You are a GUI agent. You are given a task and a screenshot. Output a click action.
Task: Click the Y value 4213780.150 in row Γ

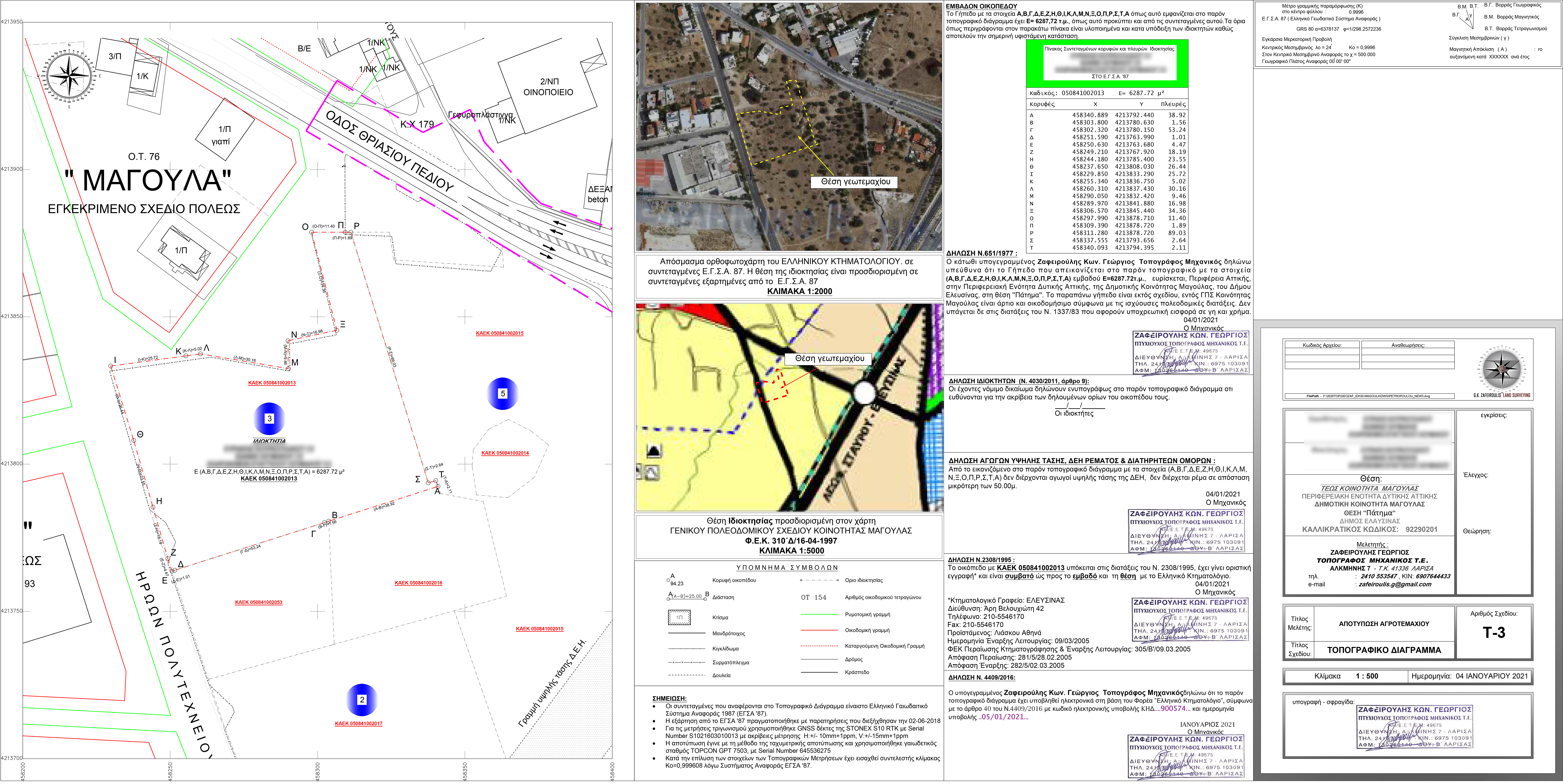(x=1135, y=130)
